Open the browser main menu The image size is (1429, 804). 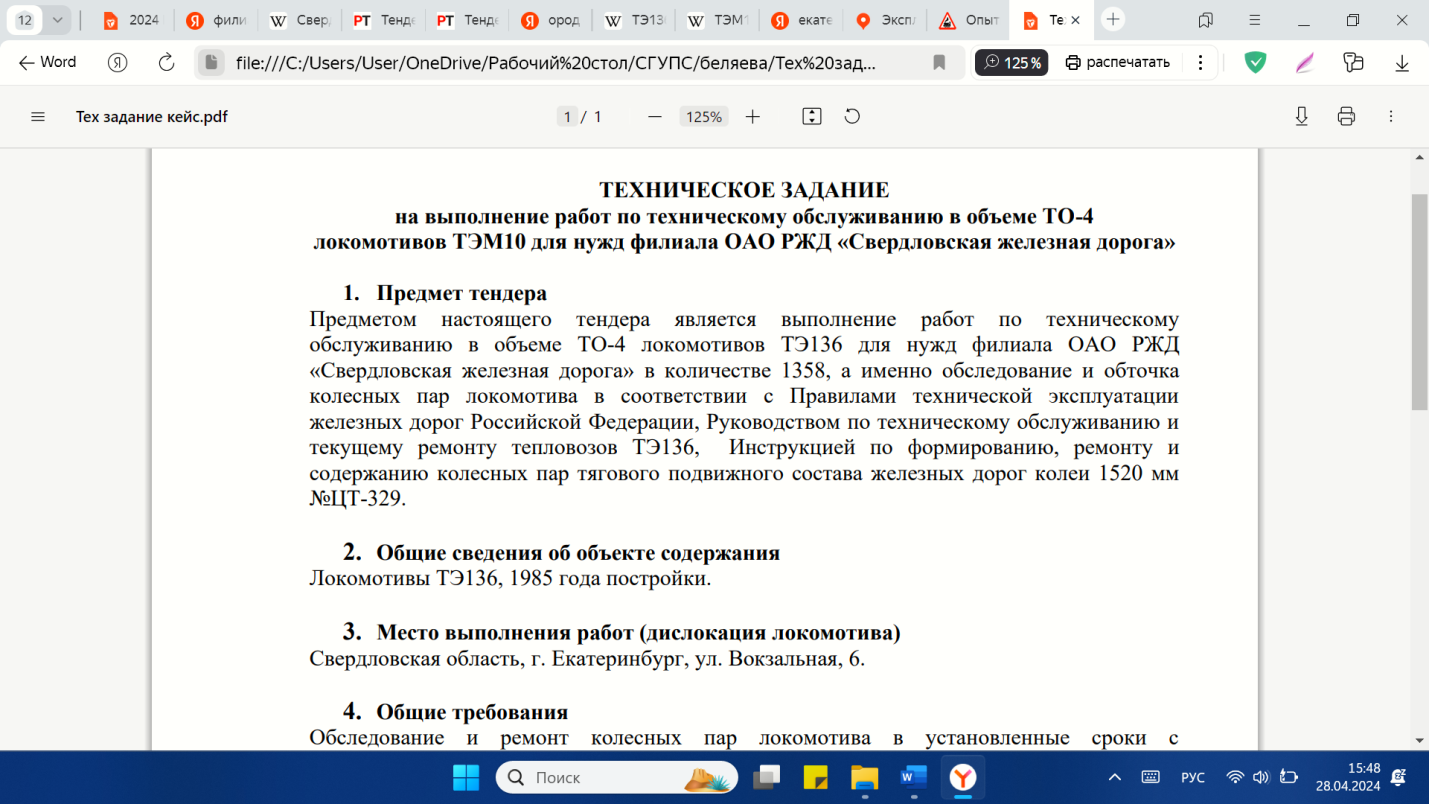coord(1255,20)
